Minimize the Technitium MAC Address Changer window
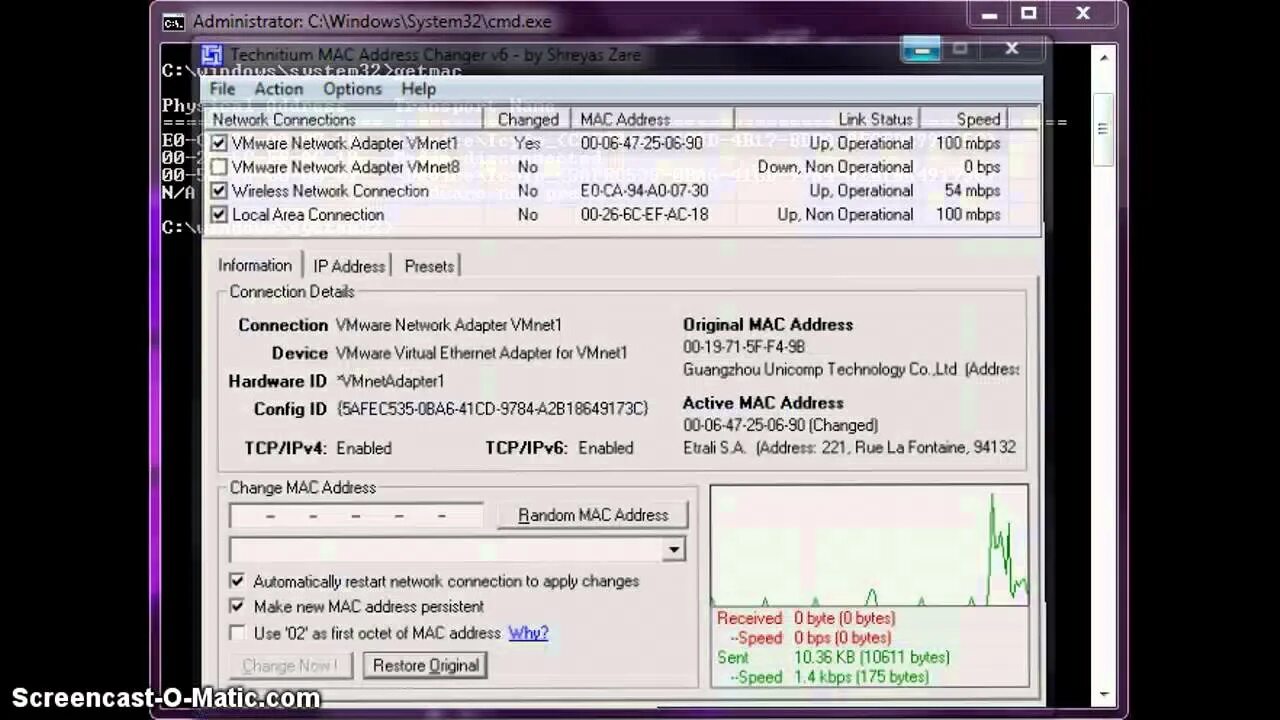This screenshot has width=1280, height=720. click(922, 49)
